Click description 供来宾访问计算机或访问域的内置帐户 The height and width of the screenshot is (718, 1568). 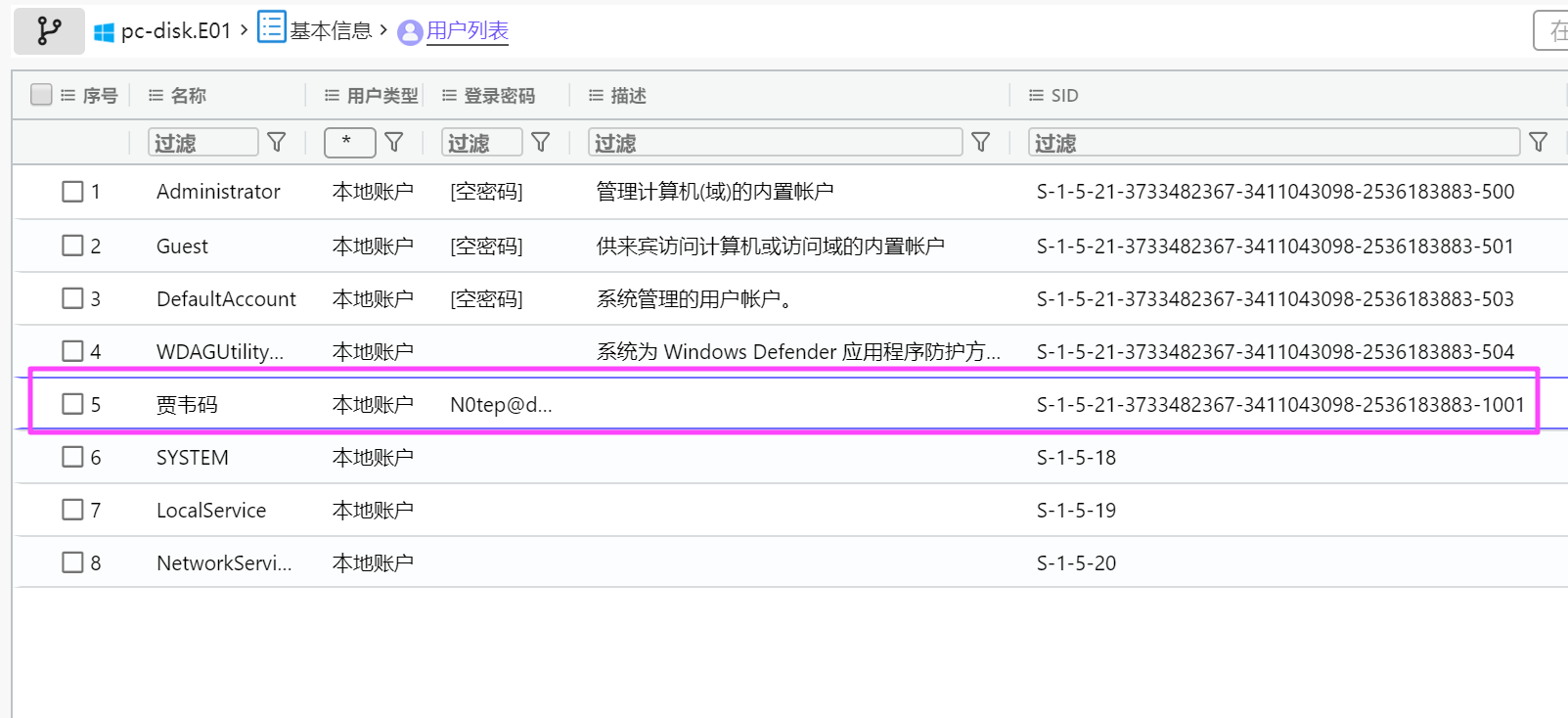pyautogui.click(x=771, y=246)
